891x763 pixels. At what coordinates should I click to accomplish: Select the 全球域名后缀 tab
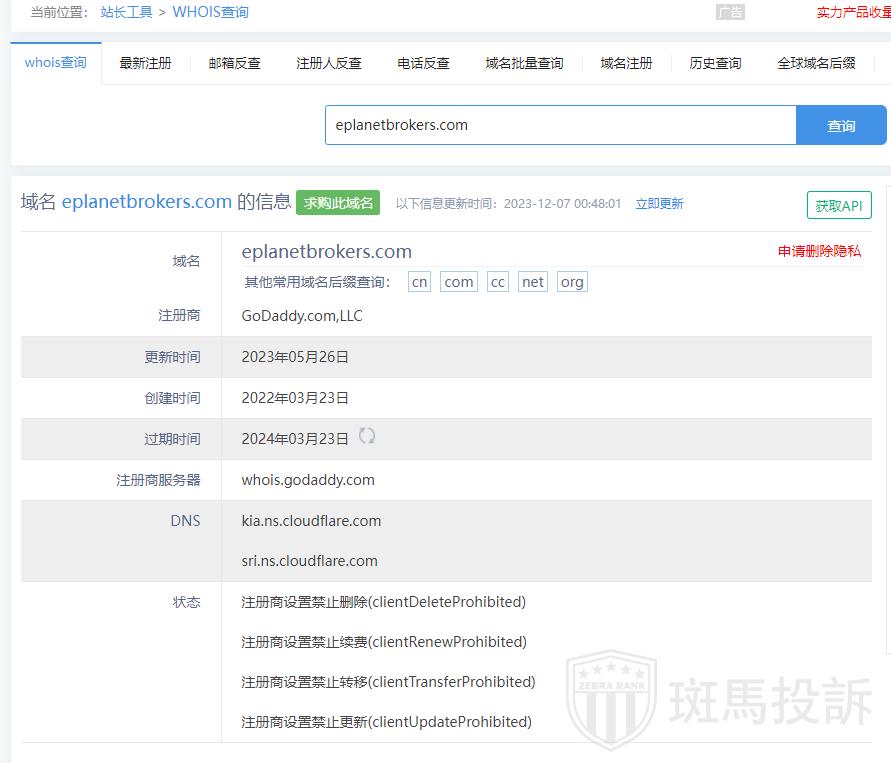[816, 63]
